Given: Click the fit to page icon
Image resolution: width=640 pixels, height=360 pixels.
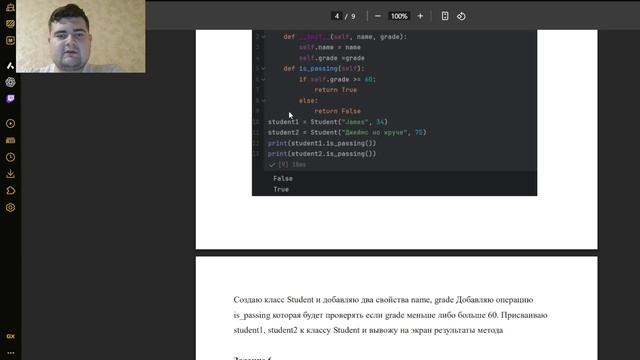Looking at the screenshot, I should (x=445, y=16).
